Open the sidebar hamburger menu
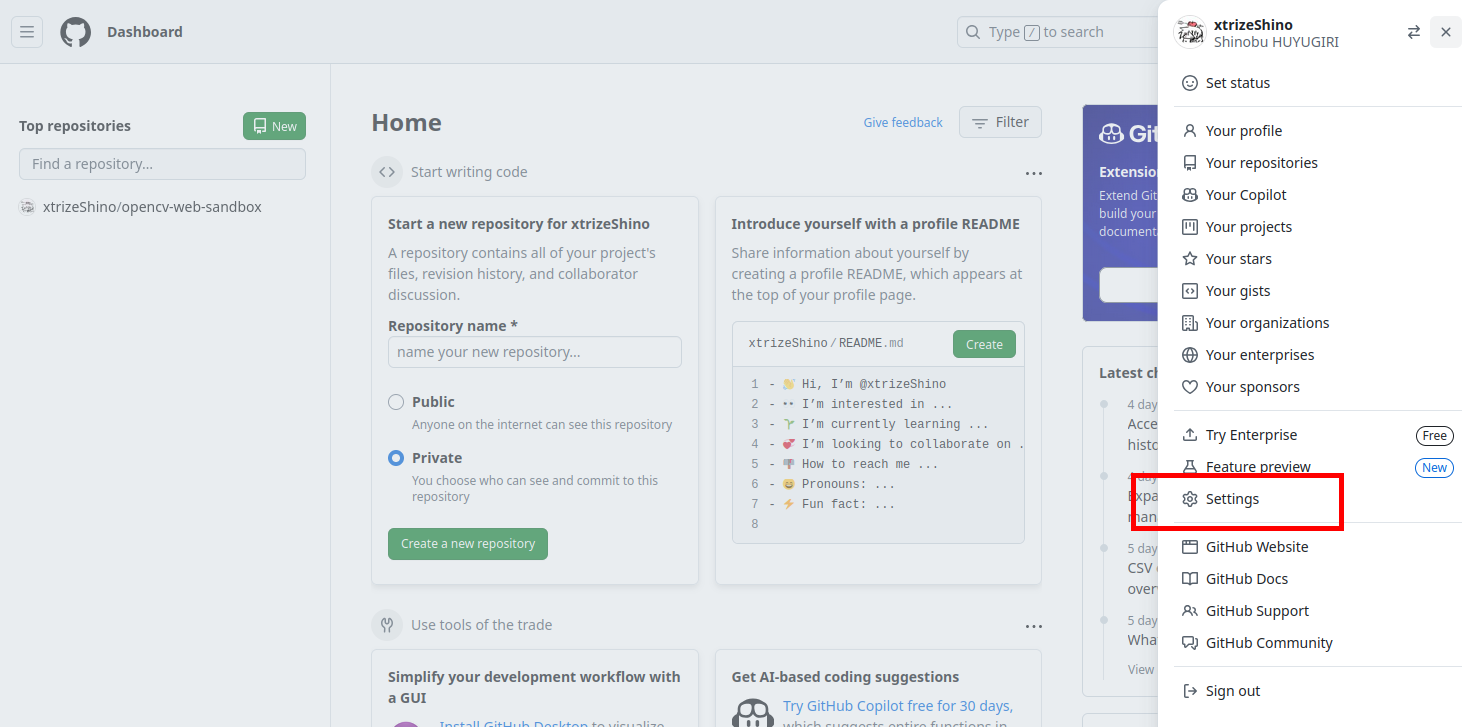This screenshot has width=1470, height=727. [26, 31]
